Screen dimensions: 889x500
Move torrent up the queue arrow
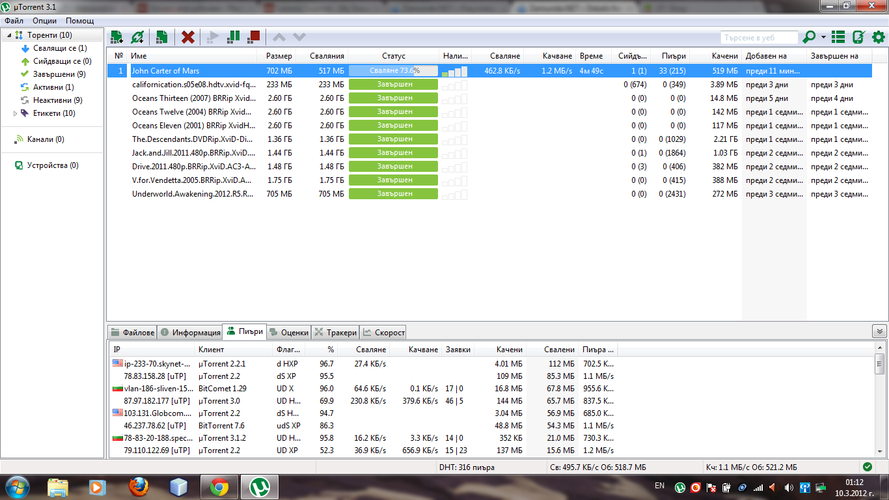point(279,37)
